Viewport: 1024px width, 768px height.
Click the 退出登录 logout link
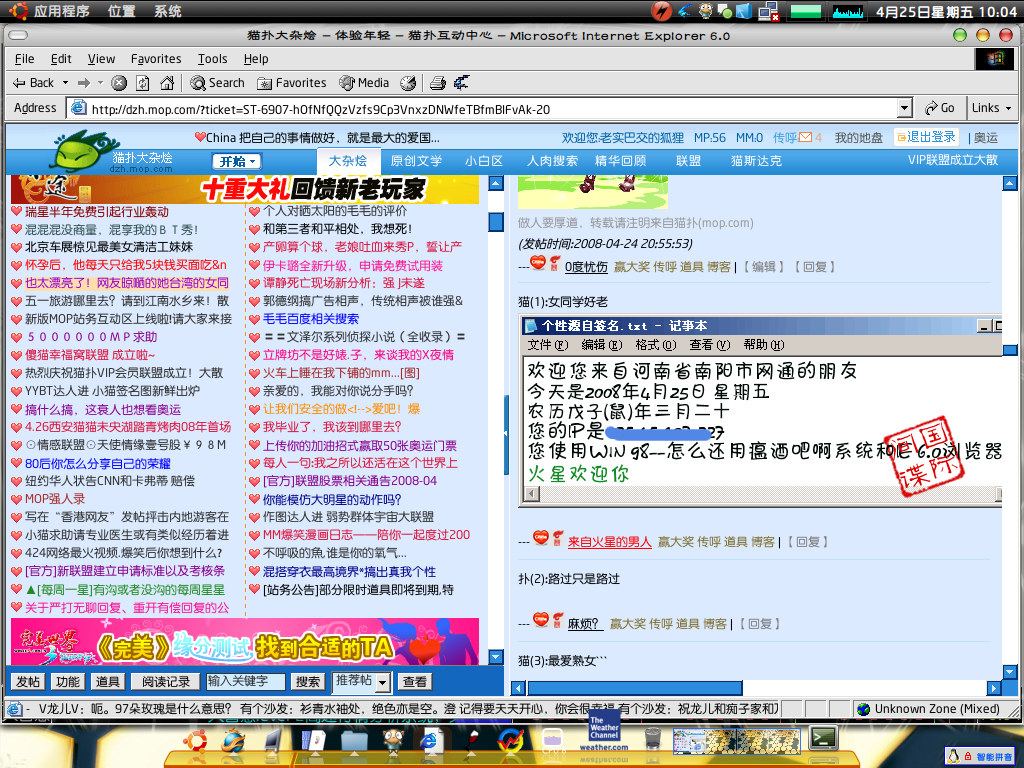point(927,137)
